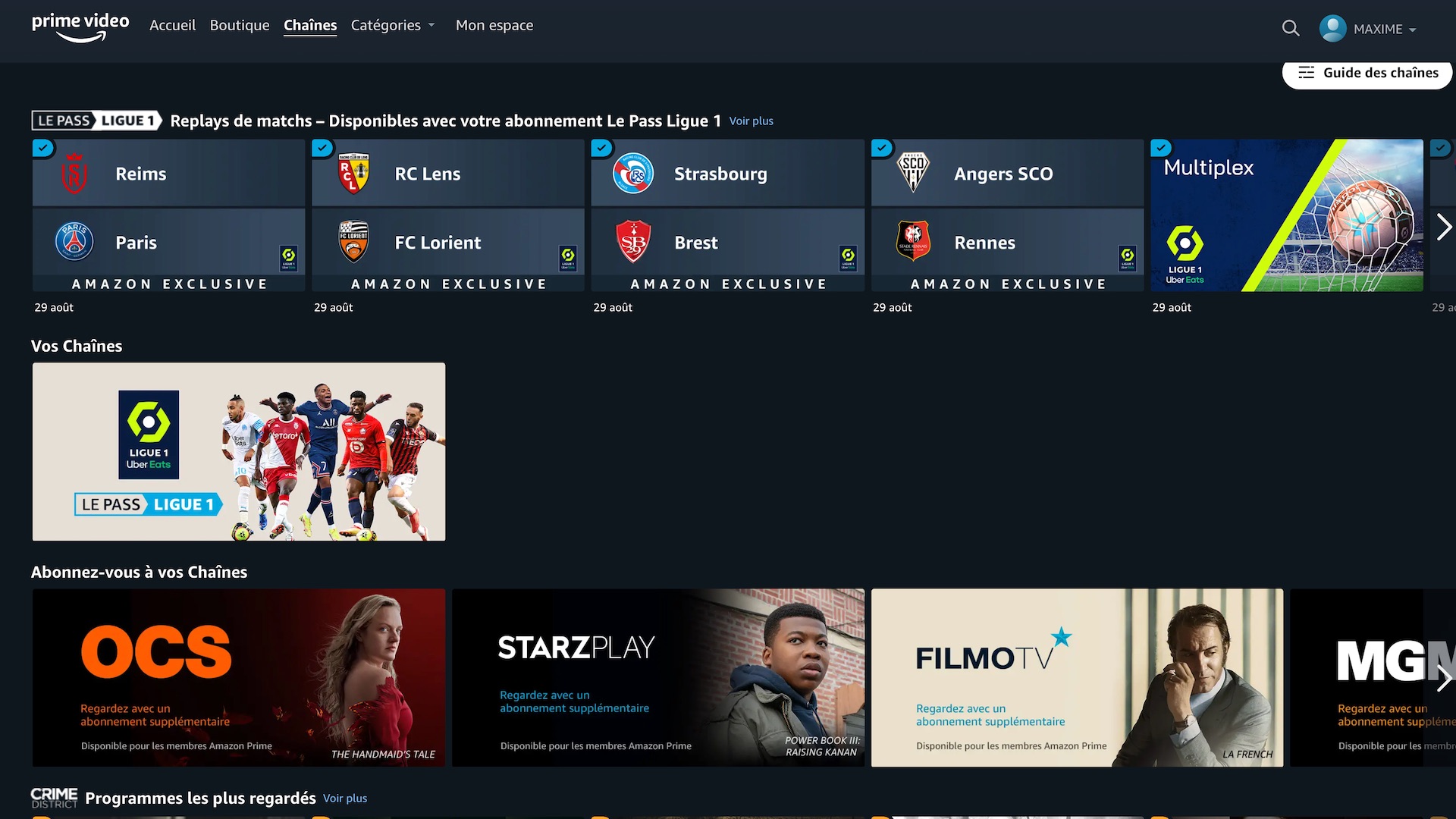Viewport: 1456px width, 819px height.
Task: Toggle checkmark on Reims match
Action: coord(42,148)
